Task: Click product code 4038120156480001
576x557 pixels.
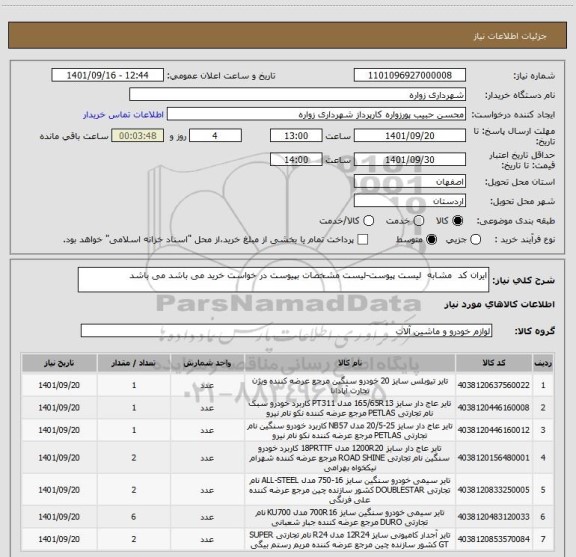Action: tap(493, 458)
